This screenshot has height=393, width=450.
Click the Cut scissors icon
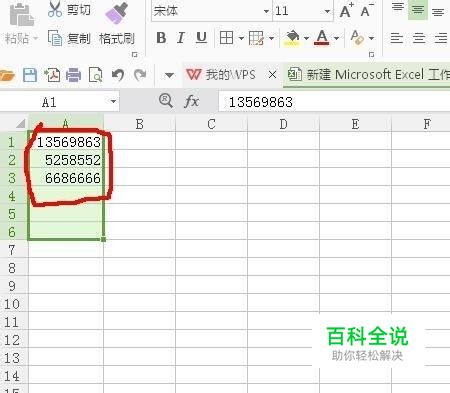pyautogui.click(x=55, y=9)
